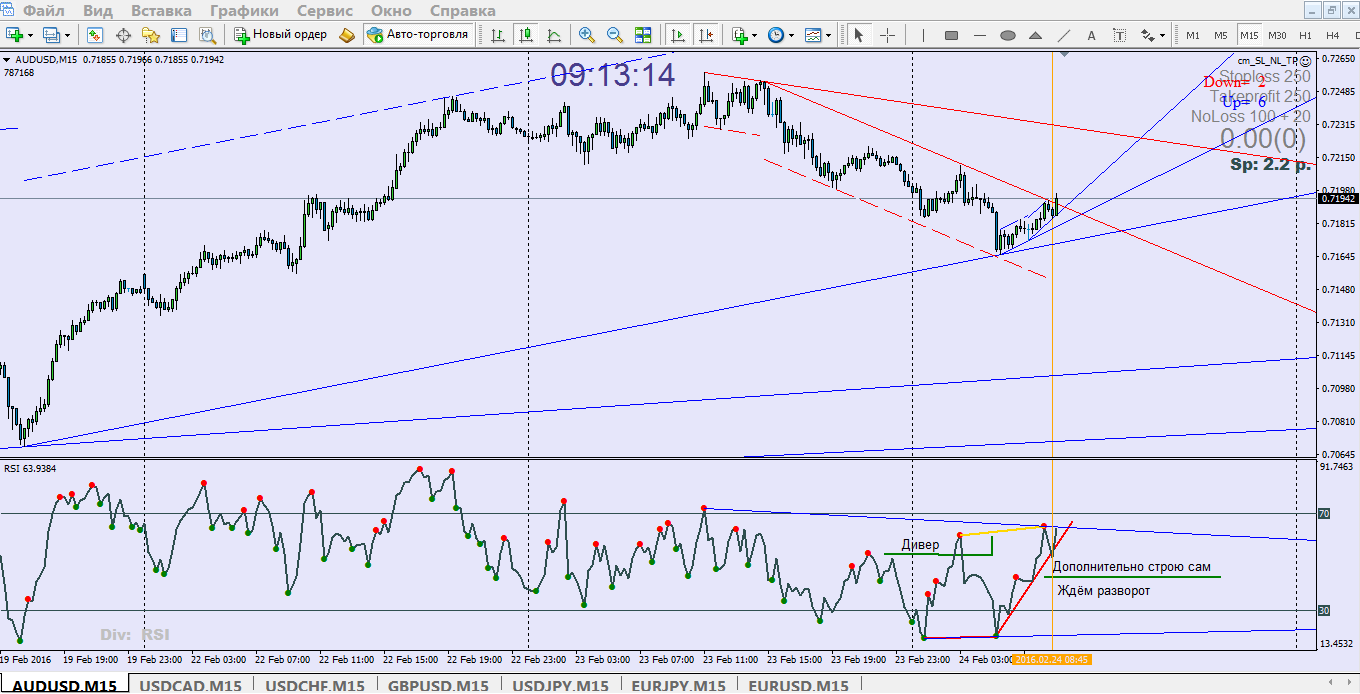1360x694 pixels.
Task: Toggle chart auto scroll
Action: pos(678,35)
